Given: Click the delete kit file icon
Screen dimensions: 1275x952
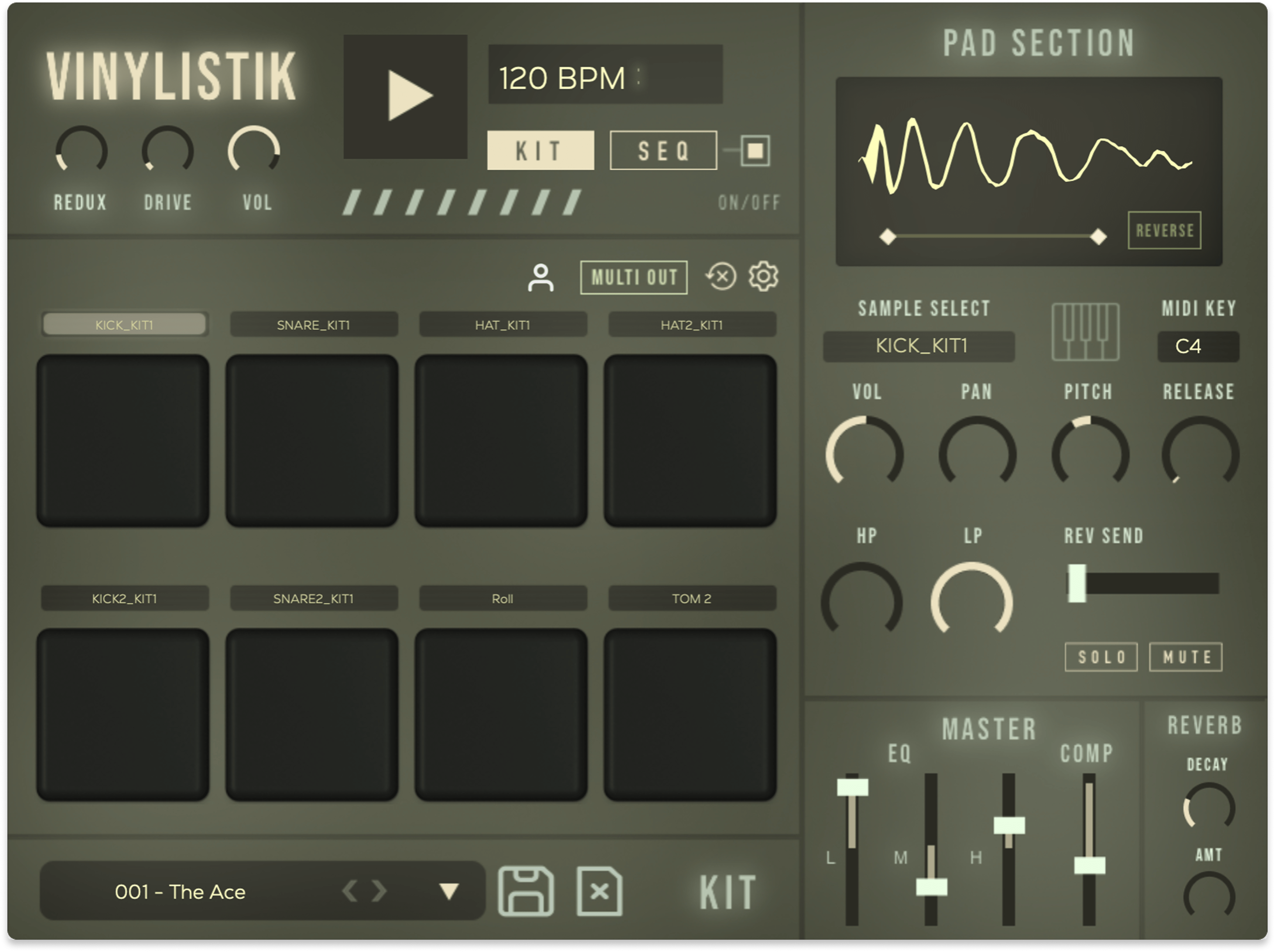Looking at the screenshot, I should point(599,891).
